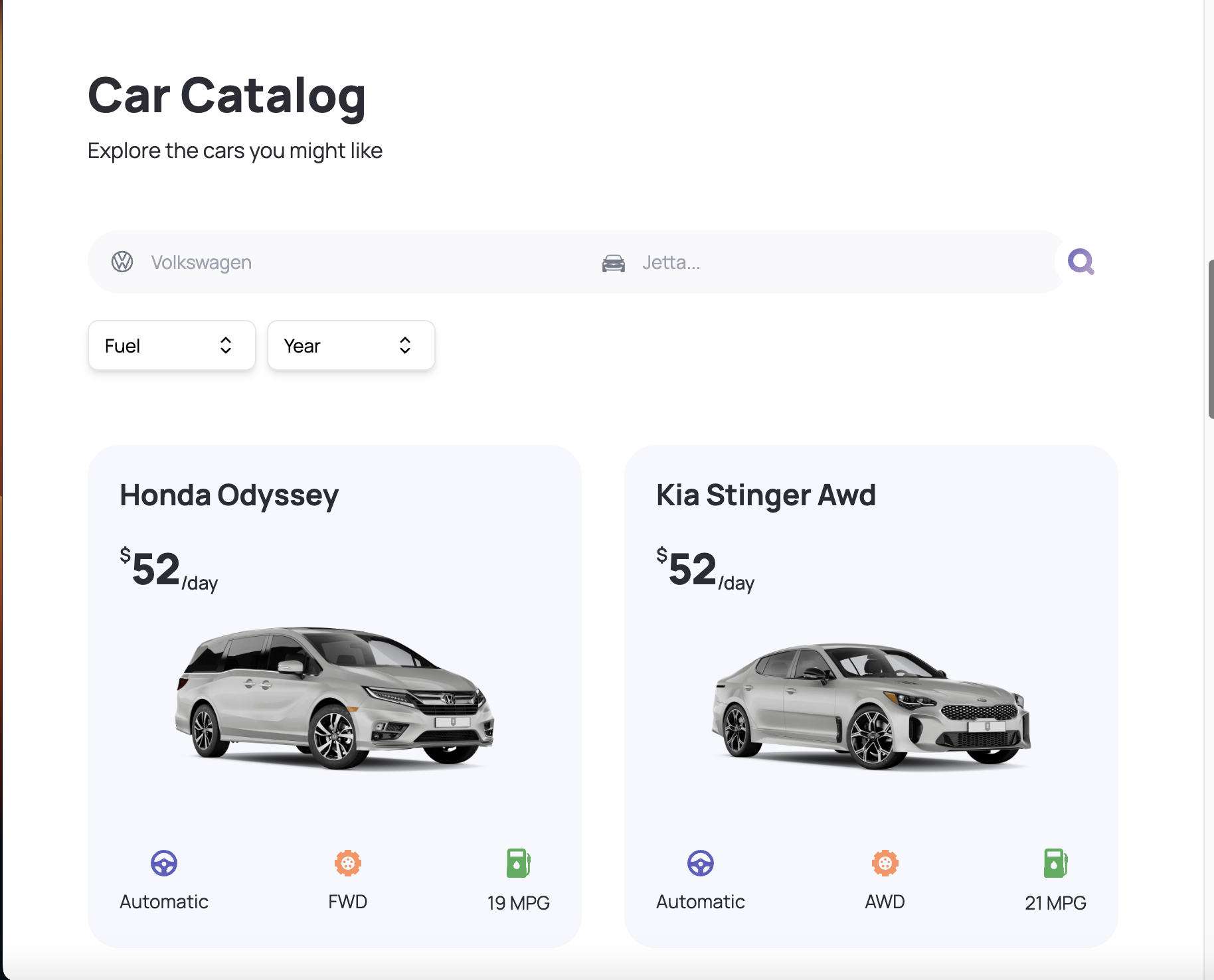Click the vertical page scrollbar thumb
This screenshot has height=980, width=1214.
pos(1211,339)
